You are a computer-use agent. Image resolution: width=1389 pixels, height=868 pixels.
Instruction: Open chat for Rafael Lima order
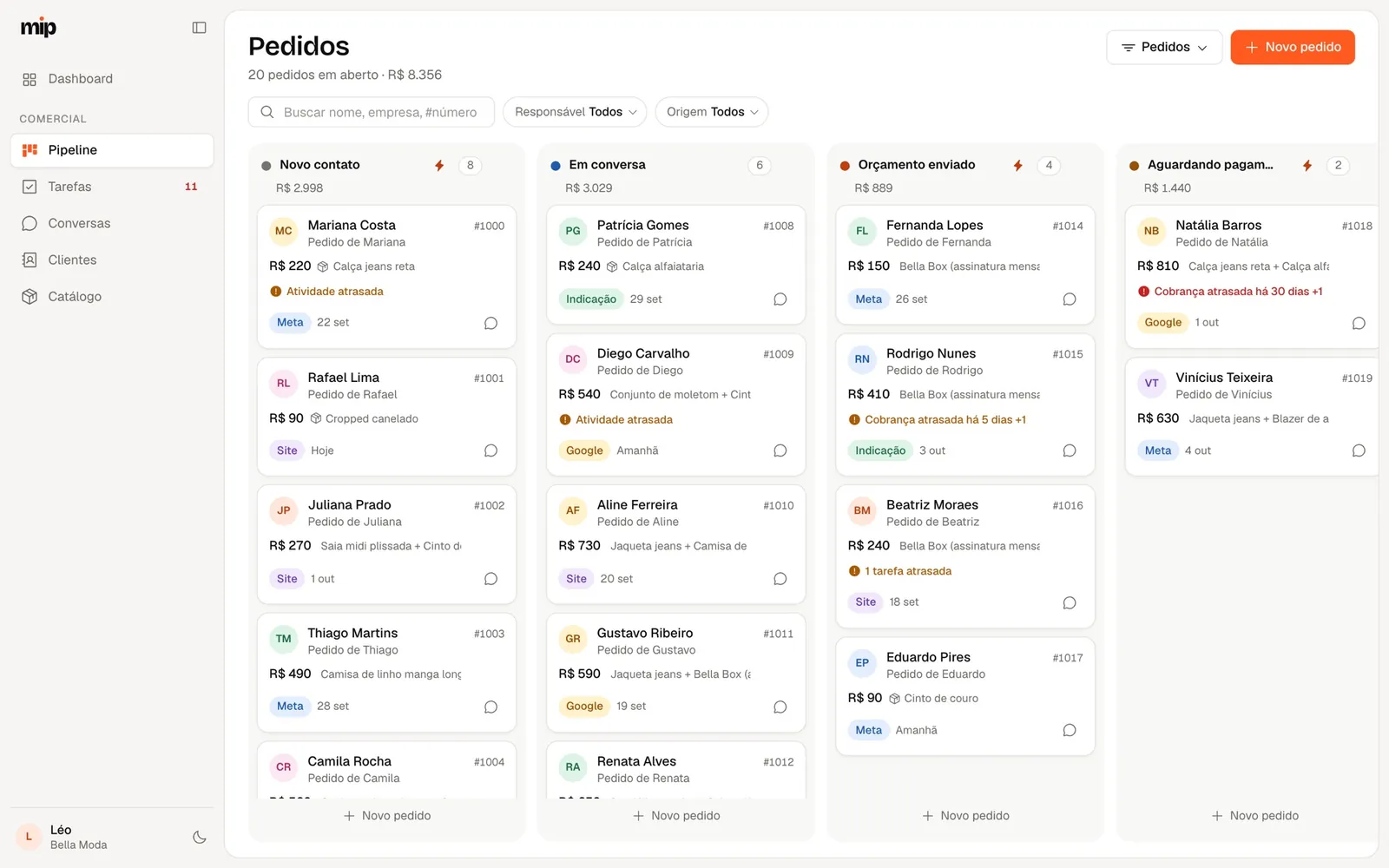[x=490, y=450]
